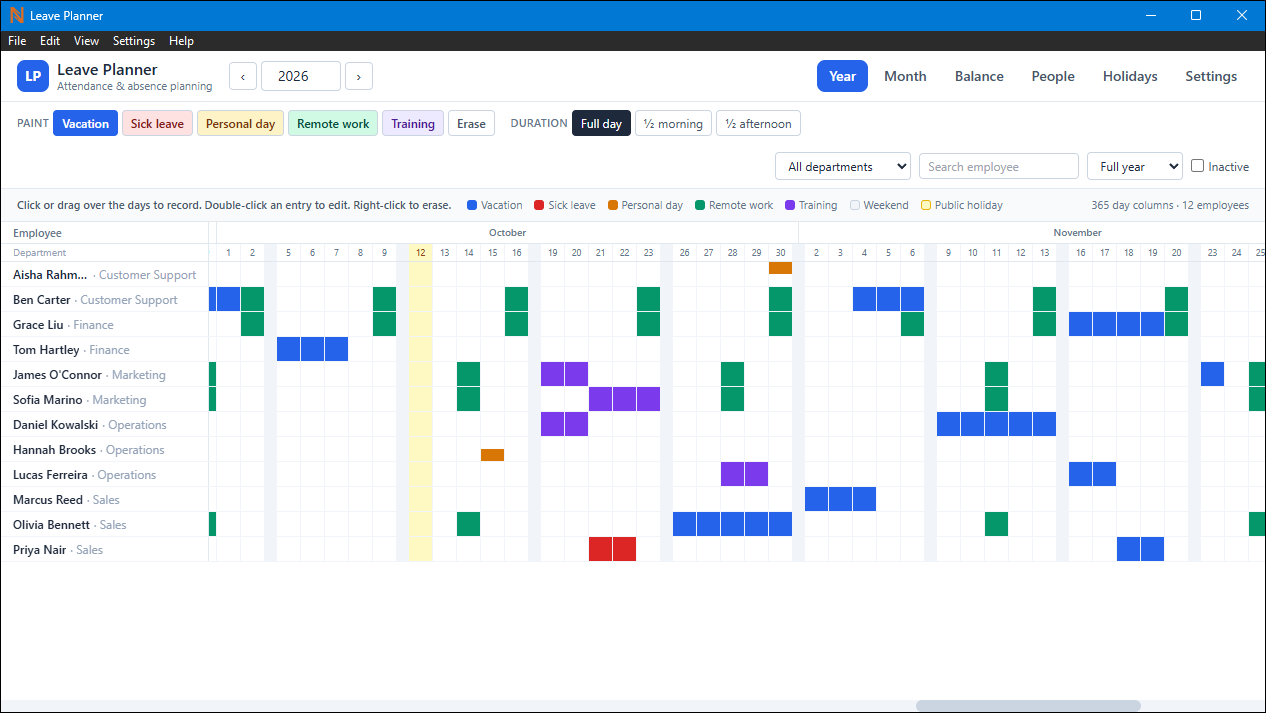Click the Remote work green legend marker

(700, 205)
